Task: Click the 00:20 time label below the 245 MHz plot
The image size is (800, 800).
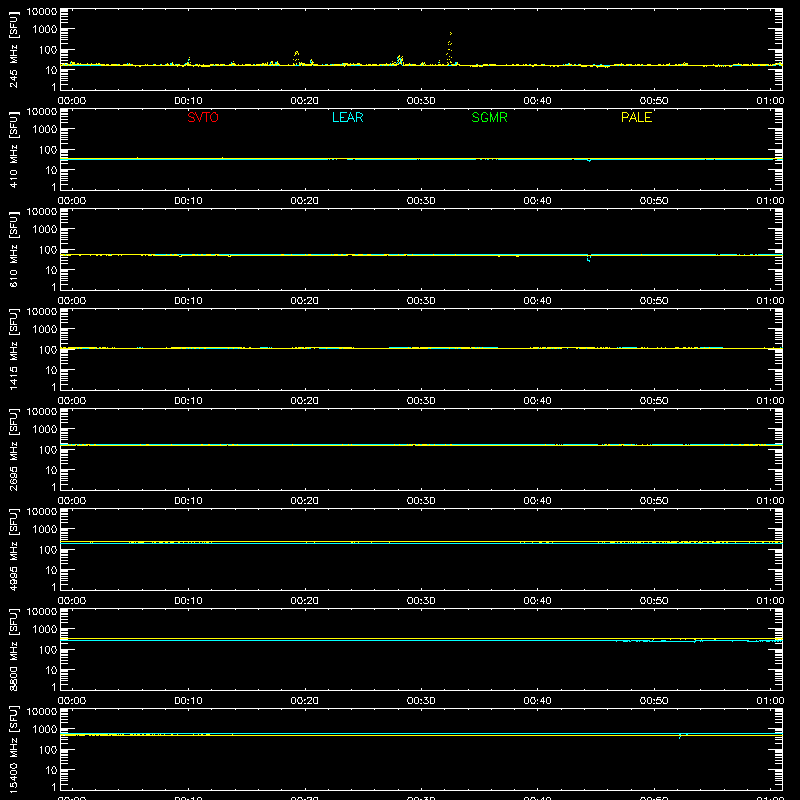Action: 305,101
